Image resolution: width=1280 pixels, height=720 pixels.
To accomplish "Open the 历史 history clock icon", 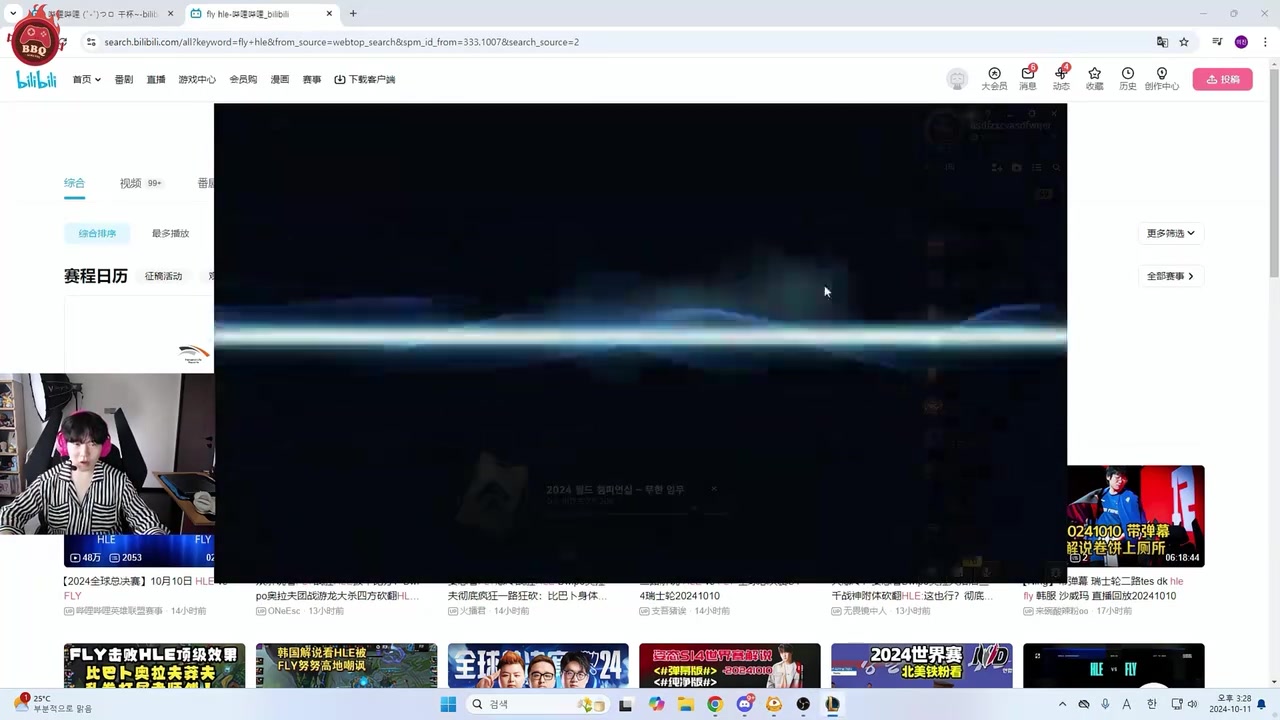I will pos(1128,79).
